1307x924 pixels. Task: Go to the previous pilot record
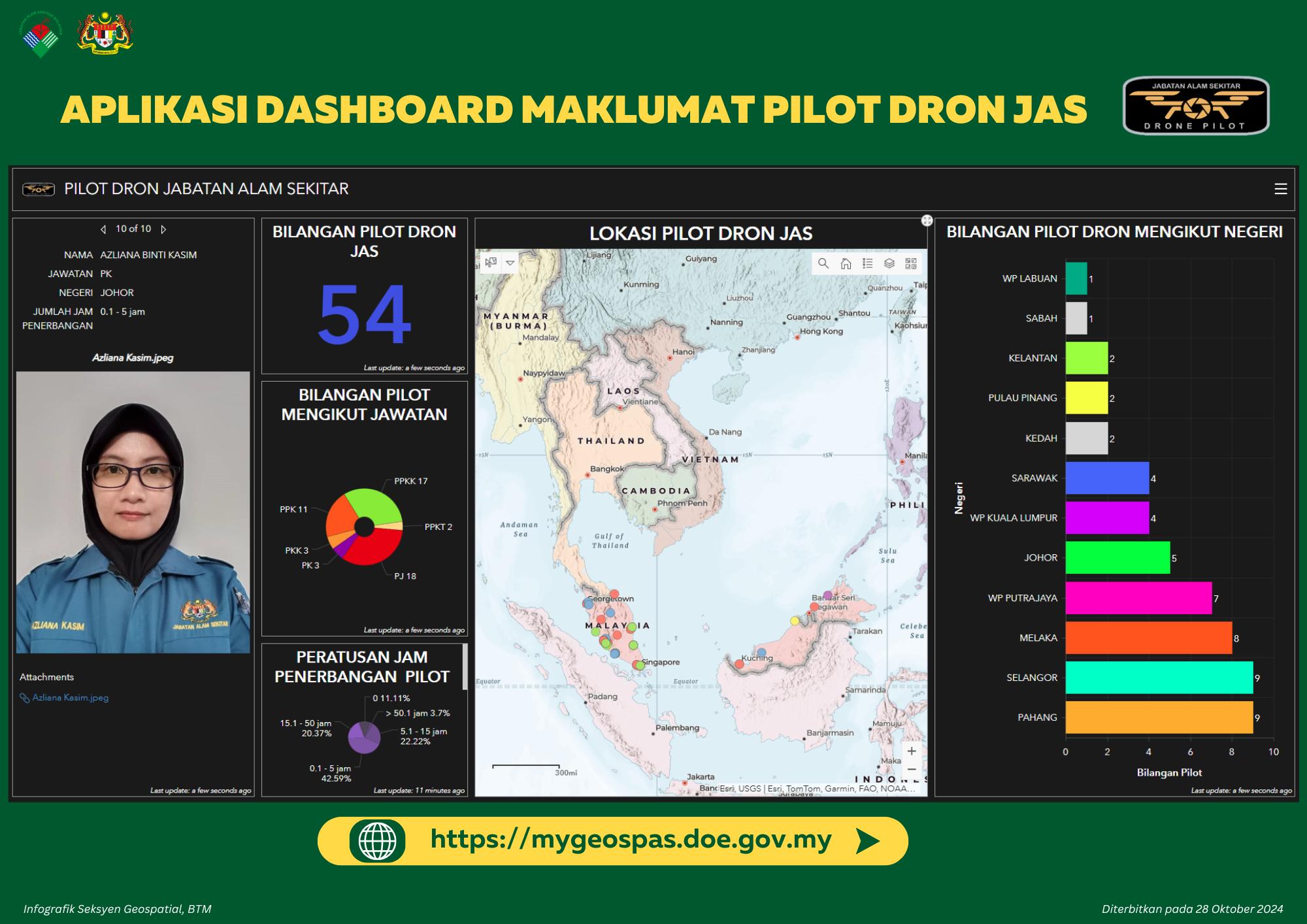click(103, 229)
